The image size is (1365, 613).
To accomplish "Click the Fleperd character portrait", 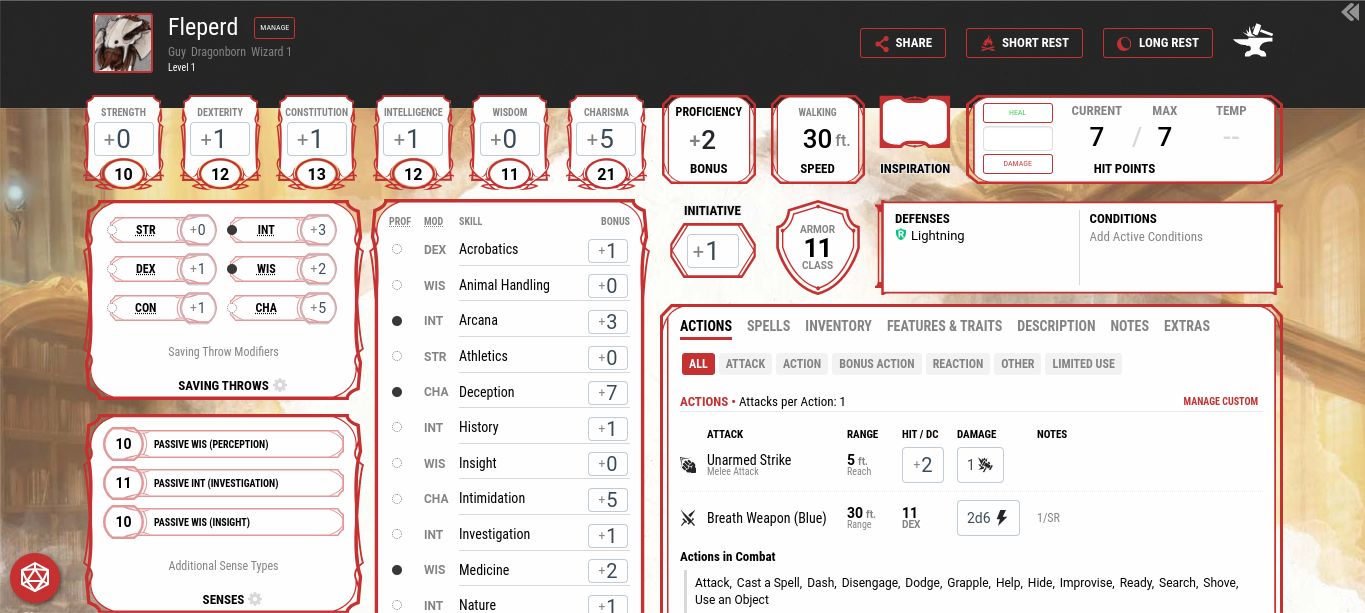I will click(x=123, y=43).
